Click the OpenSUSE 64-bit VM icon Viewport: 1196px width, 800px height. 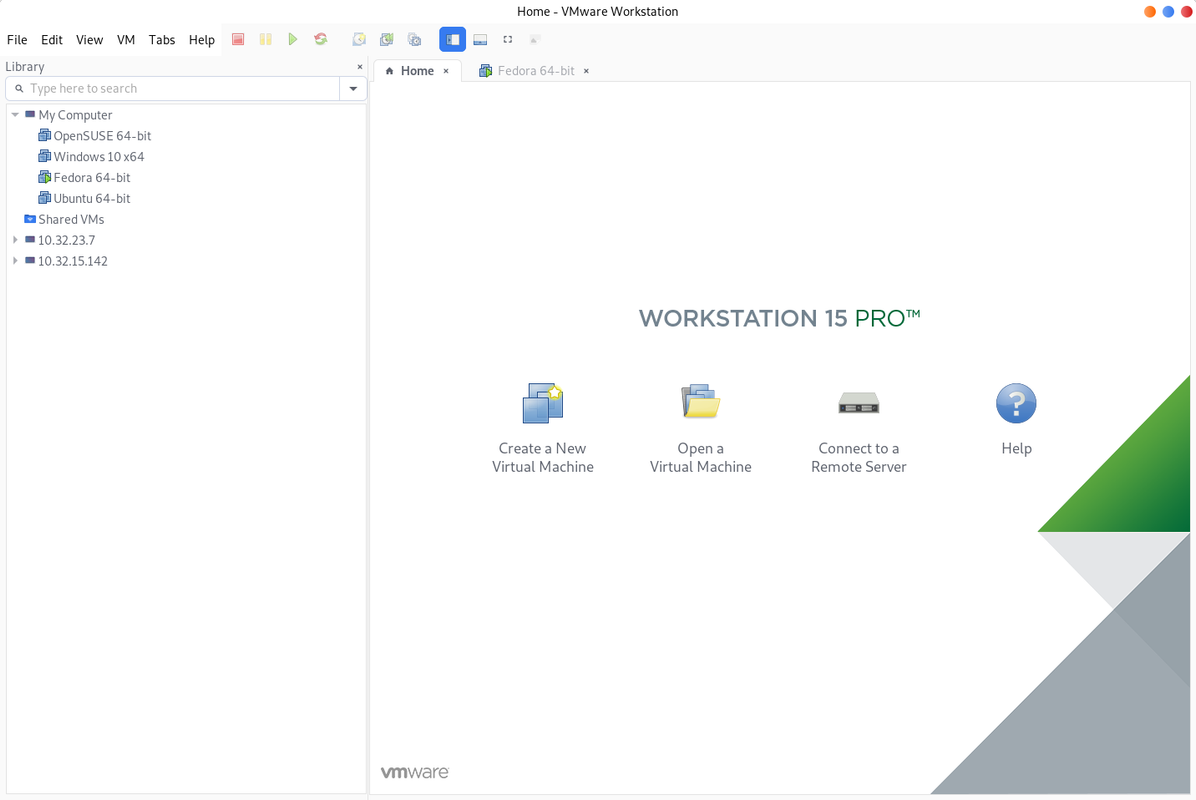[44, 135]
